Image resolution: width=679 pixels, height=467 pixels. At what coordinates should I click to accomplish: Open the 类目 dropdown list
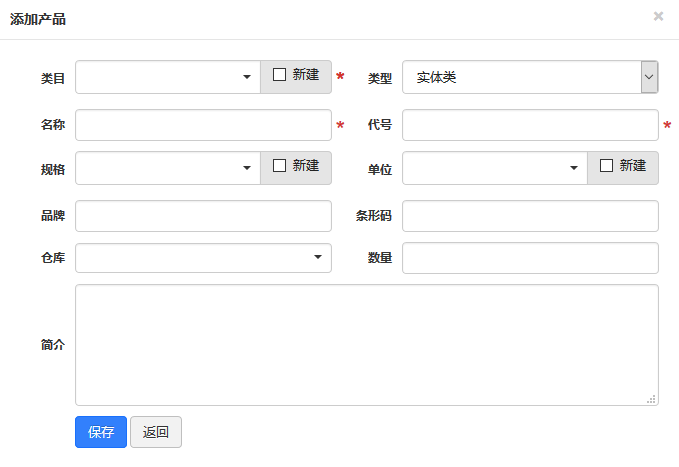click(x=246, y=77)
